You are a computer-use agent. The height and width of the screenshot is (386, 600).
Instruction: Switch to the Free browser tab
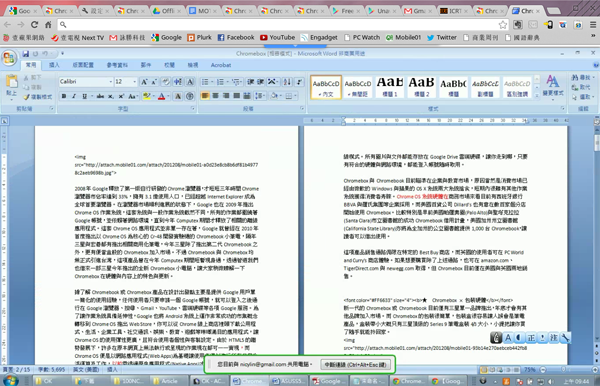coord(346,11)
